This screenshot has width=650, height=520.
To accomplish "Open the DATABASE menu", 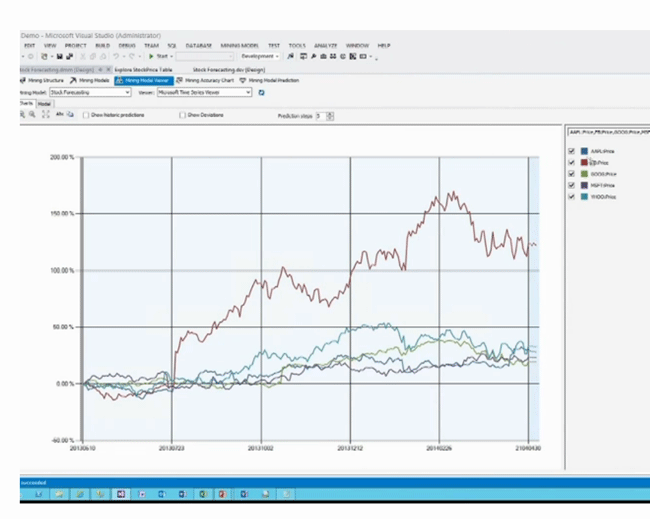I will click(x=198, y=45).
